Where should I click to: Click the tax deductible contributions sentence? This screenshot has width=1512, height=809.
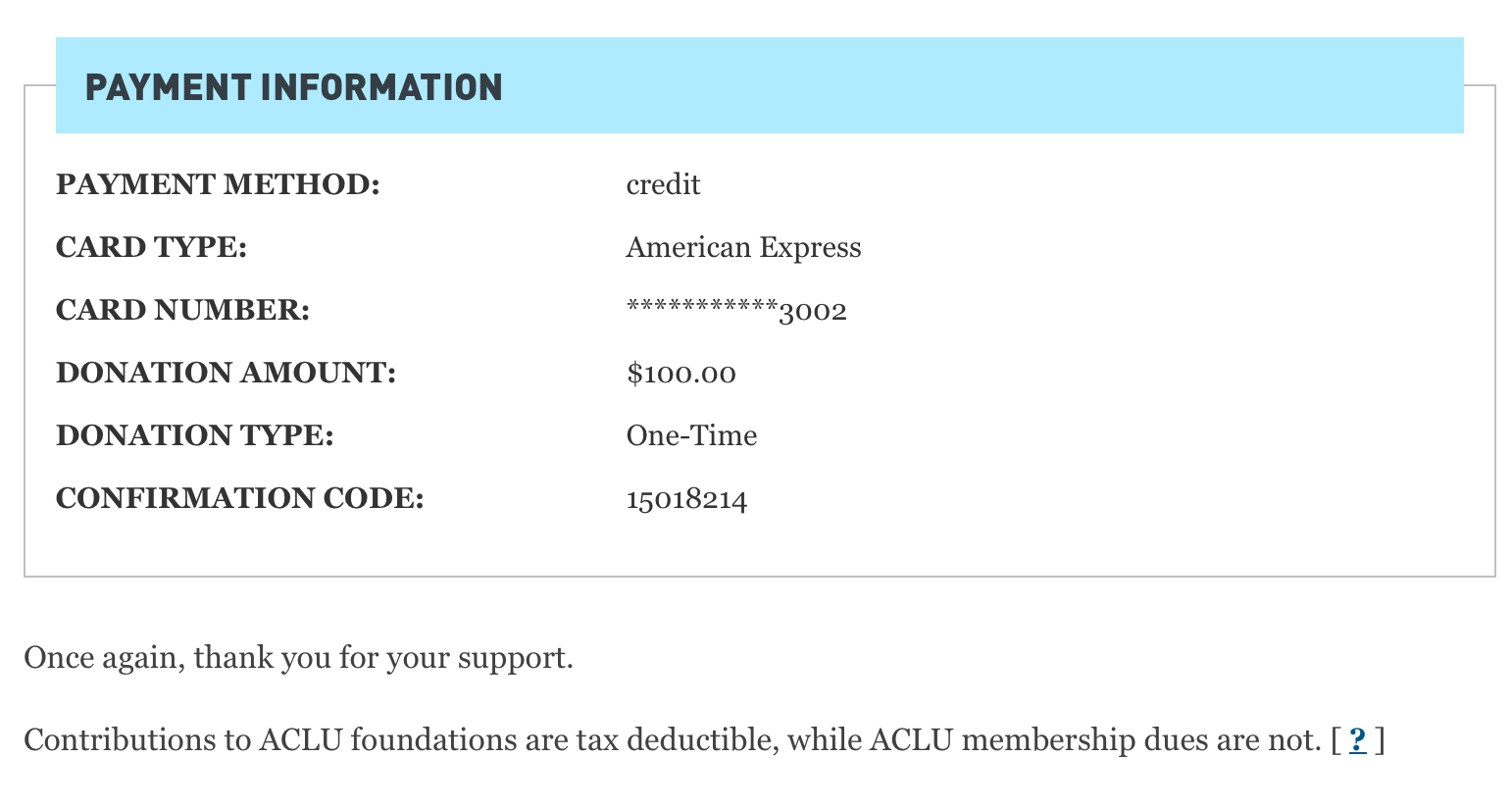tap(674, 739)
